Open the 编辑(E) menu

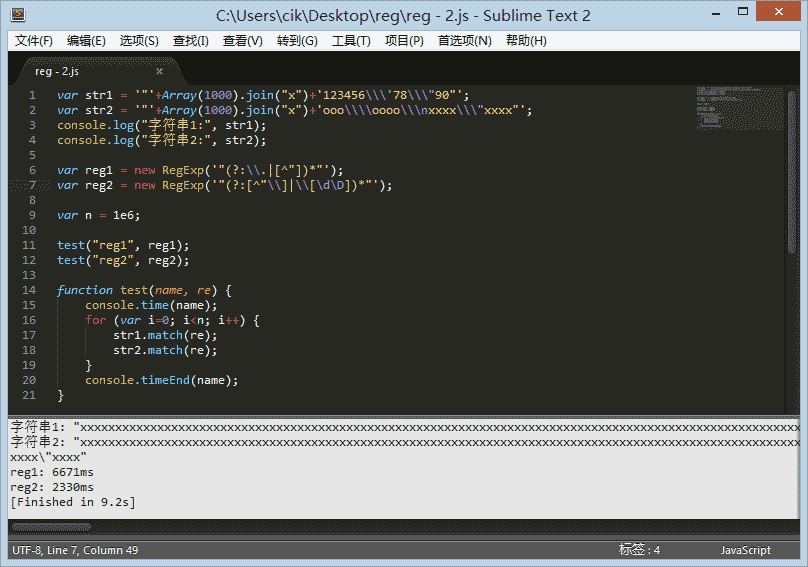86,41
